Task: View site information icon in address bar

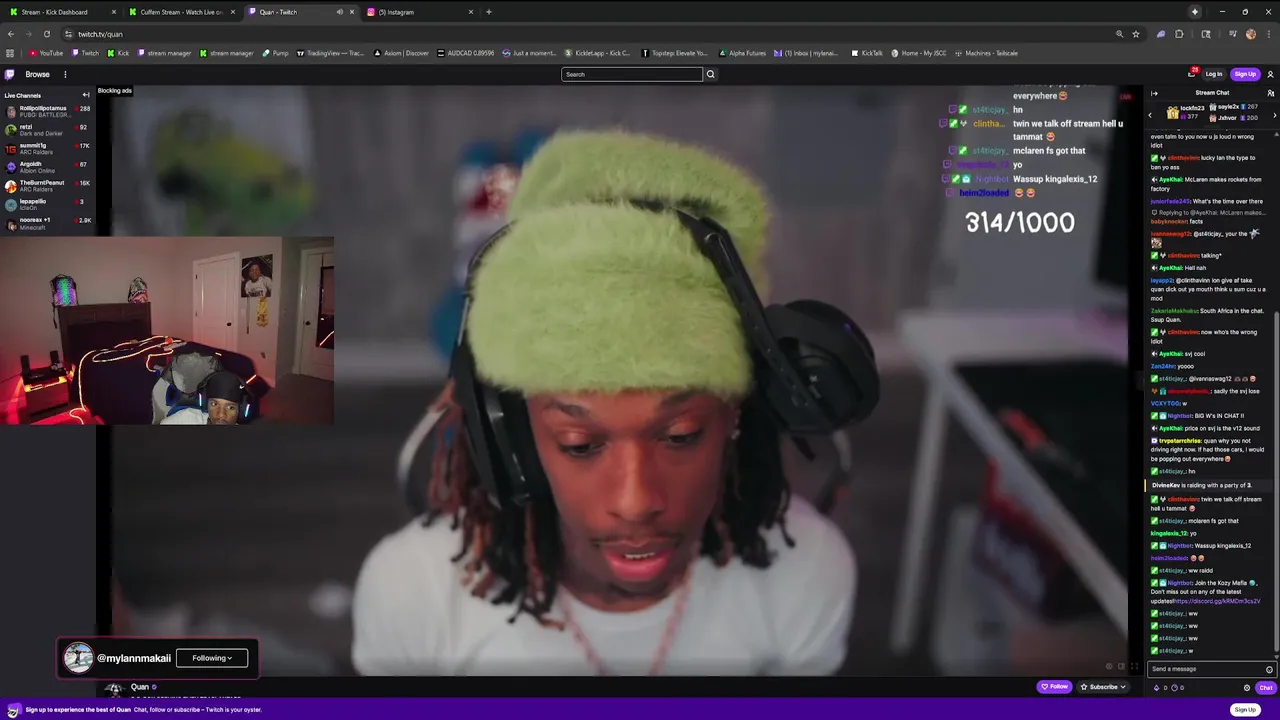Action: (68, 34)
